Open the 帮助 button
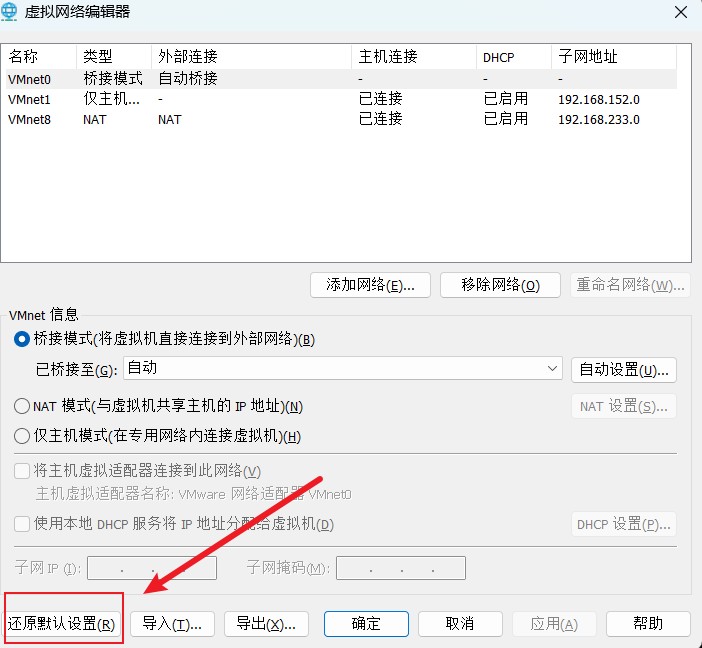Image resolution: width=702 pixels, height=648 pixels. click(x=648, y=624)
